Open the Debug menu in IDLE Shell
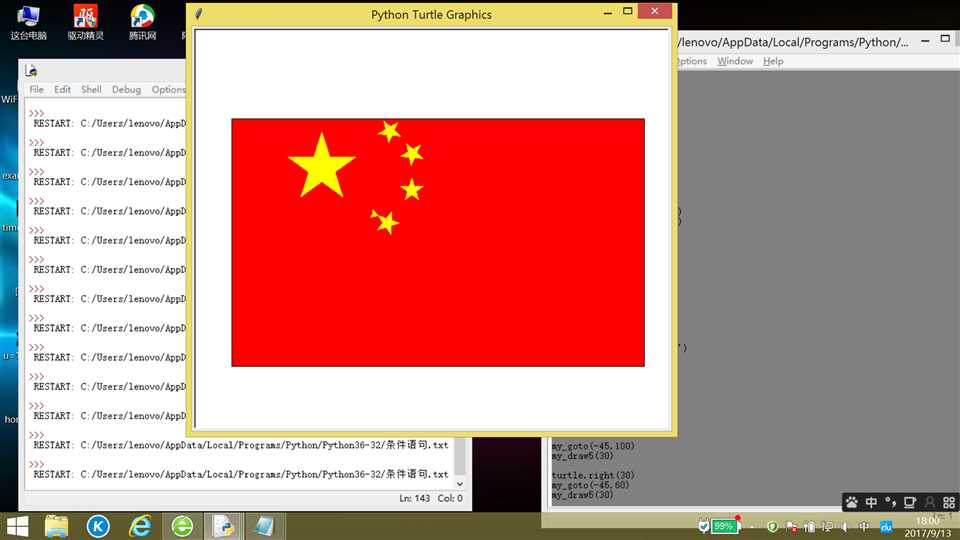The image size is (960, 540). coord(126,89)
